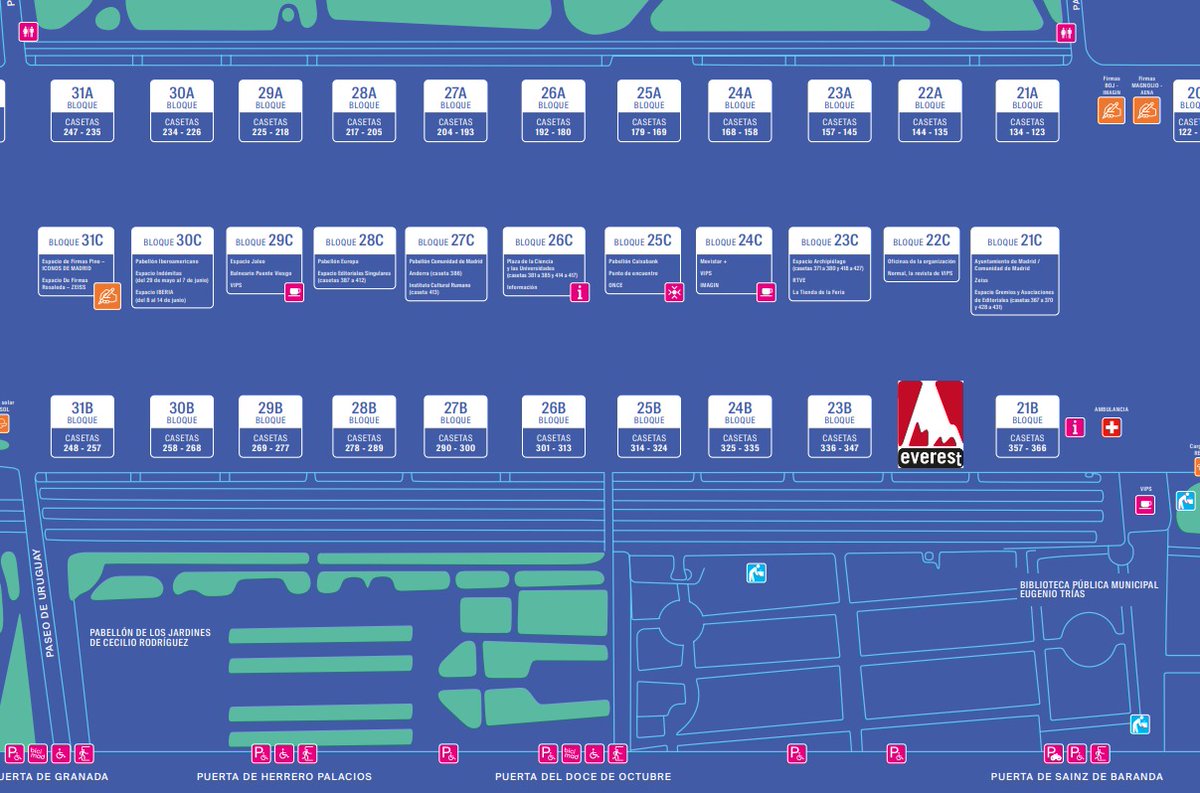Screen dimensions: 1200x793
Task: Click the drinking fountain icon near the roundabout
Action: 757,573
